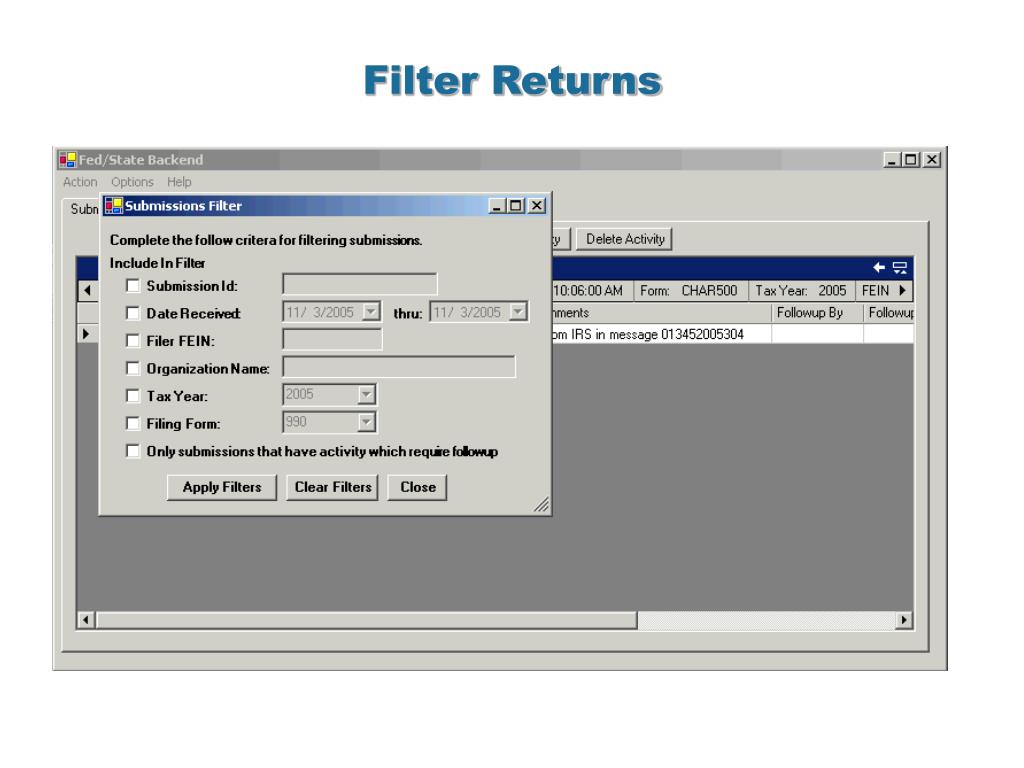Click the Clear Filters button
The image size is (1024, 768).
click(332, 487)
